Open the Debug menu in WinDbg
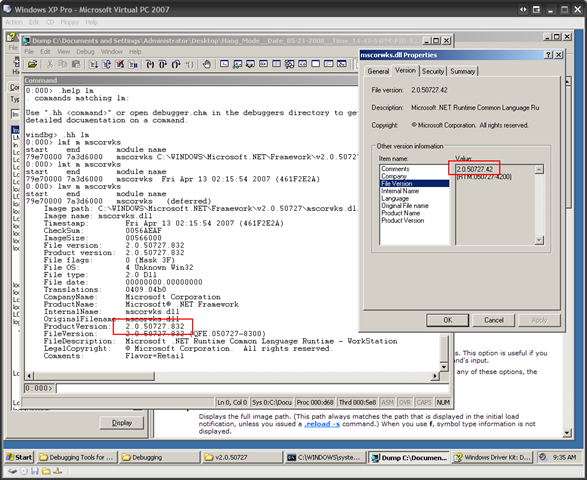Viewport: 587px width, 480px height. [85, 52]
